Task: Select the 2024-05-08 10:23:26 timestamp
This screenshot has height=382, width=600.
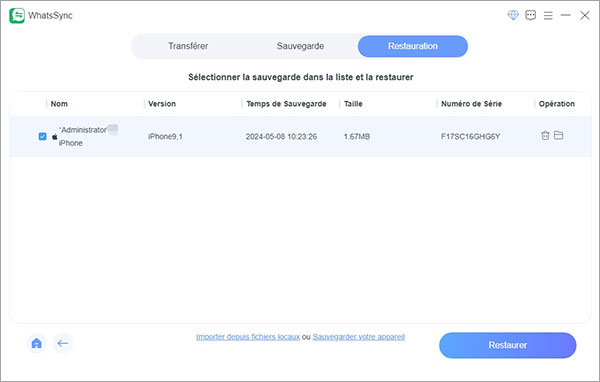Action: (x=281, y=137)
